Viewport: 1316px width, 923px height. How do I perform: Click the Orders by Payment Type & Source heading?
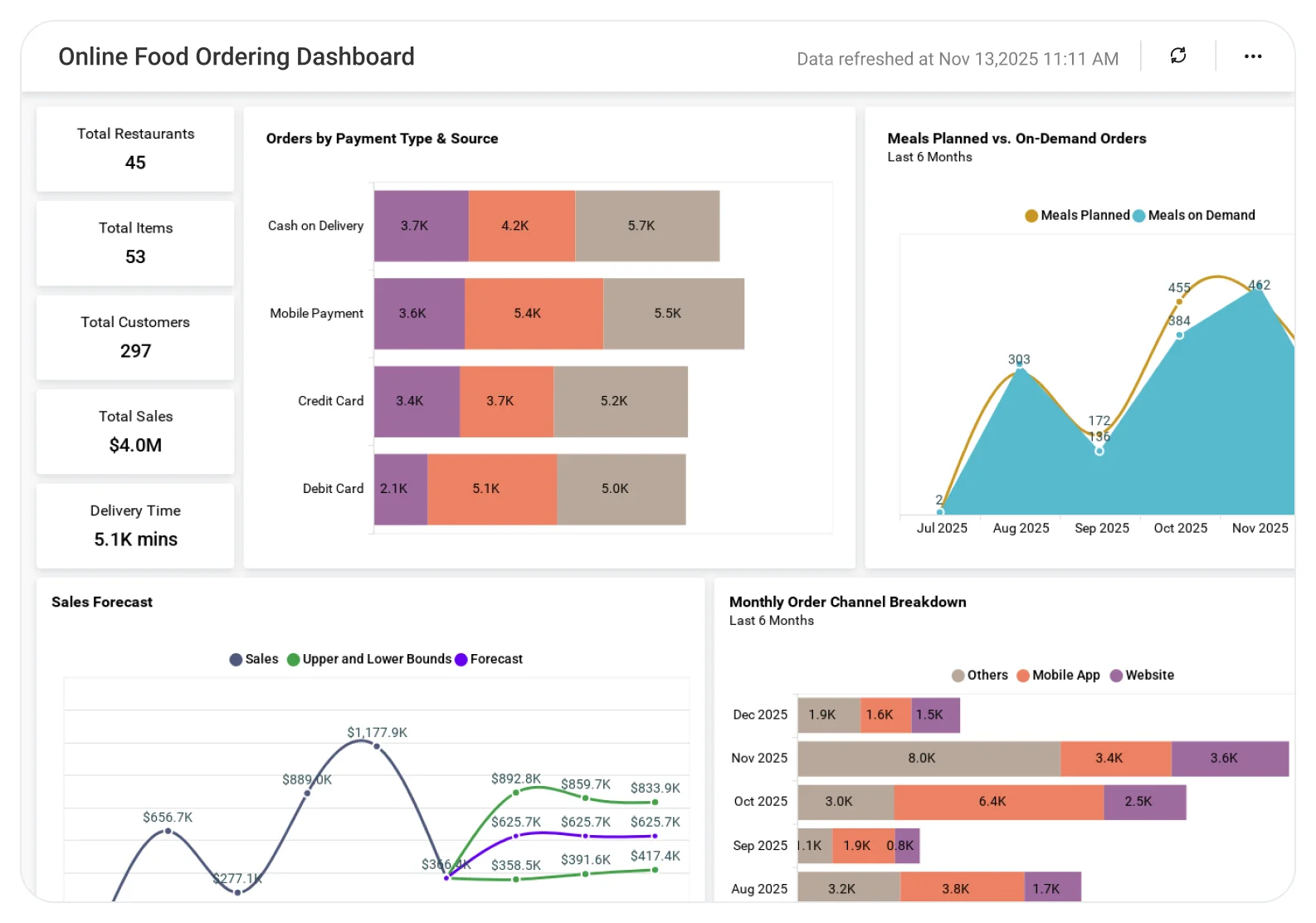383,139
